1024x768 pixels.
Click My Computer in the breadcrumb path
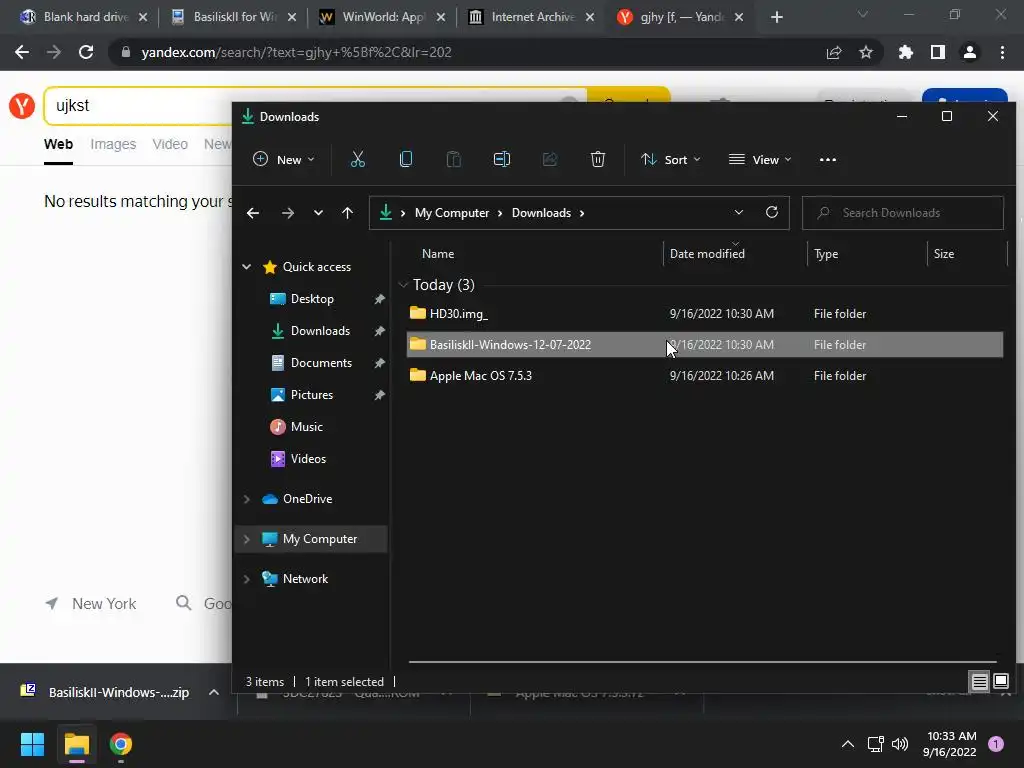[452, 213]
